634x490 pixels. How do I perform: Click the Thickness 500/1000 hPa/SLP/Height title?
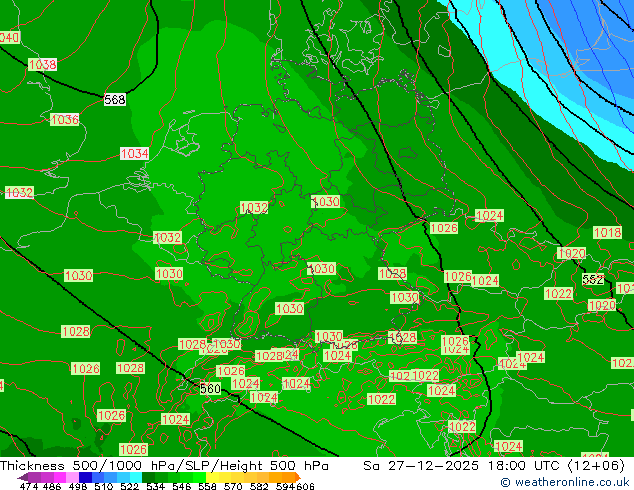pyautogui.click(x=164, y=466)
